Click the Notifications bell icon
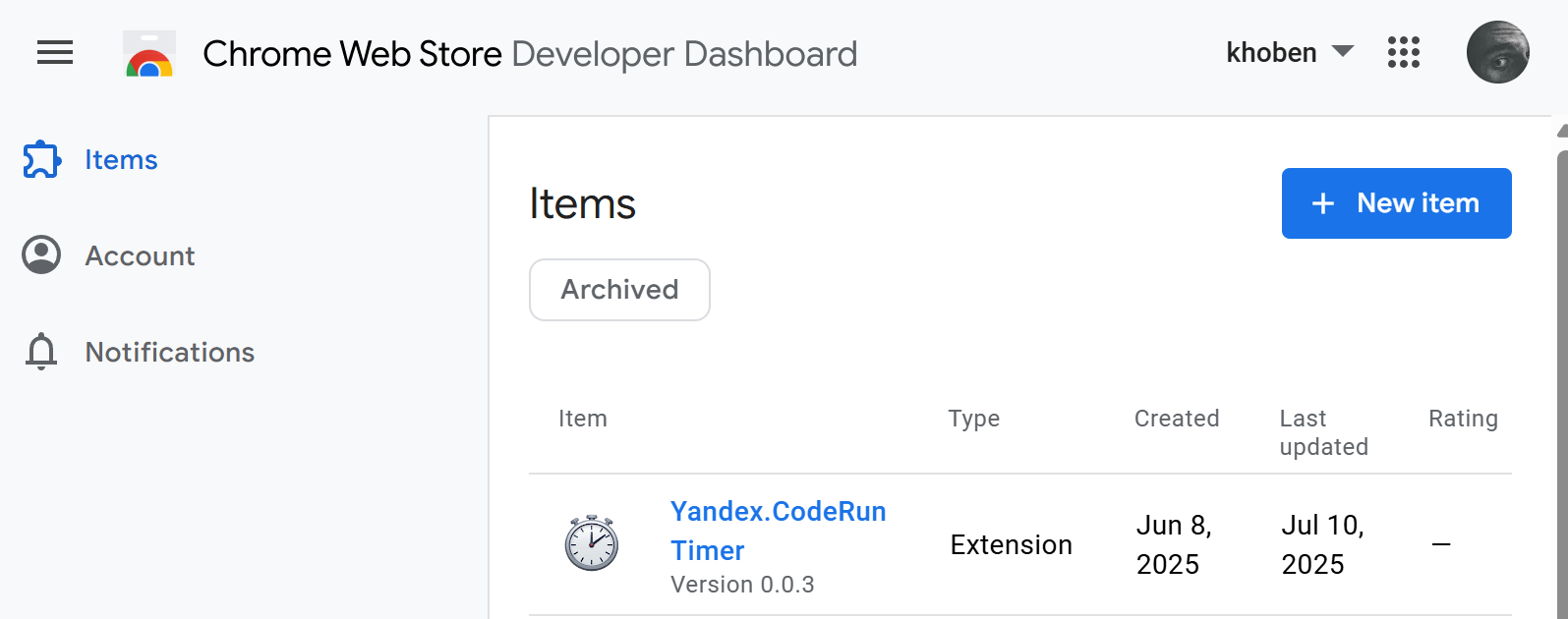This screenshot has height=619, width=1568. (40, 352)
